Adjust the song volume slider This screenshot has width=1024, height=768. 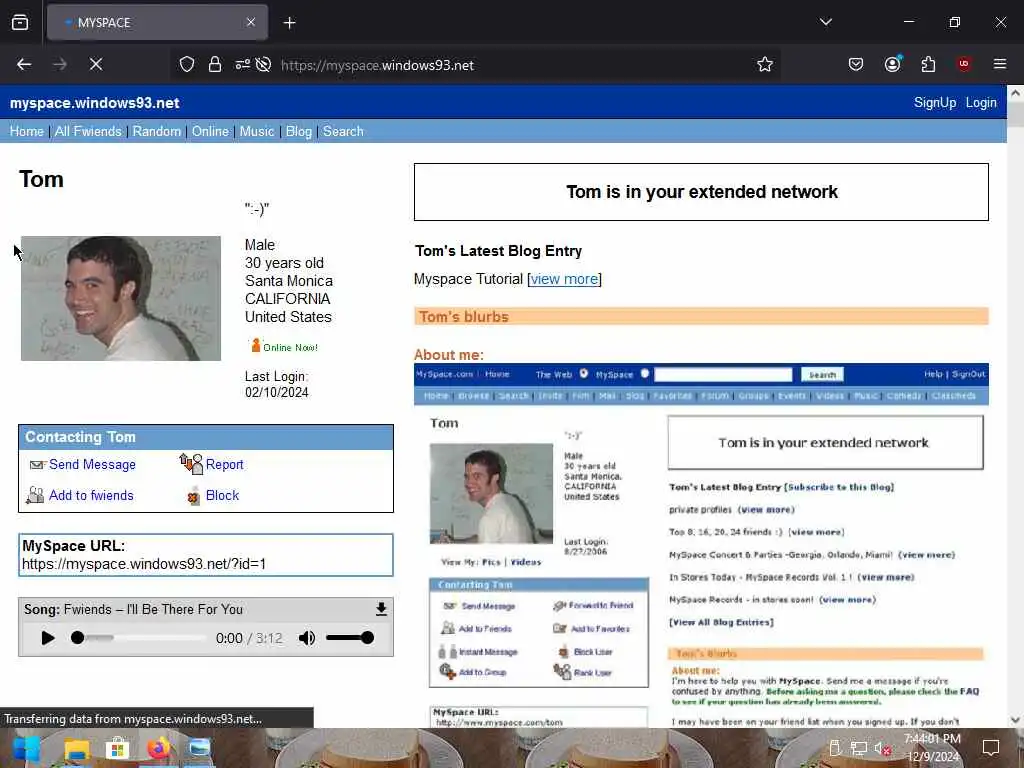350,638
